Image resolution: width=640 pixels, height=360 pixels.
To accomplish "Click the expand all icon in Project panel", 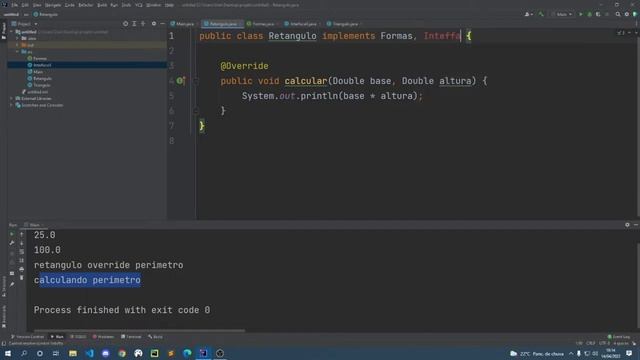I will pos(134,24).
